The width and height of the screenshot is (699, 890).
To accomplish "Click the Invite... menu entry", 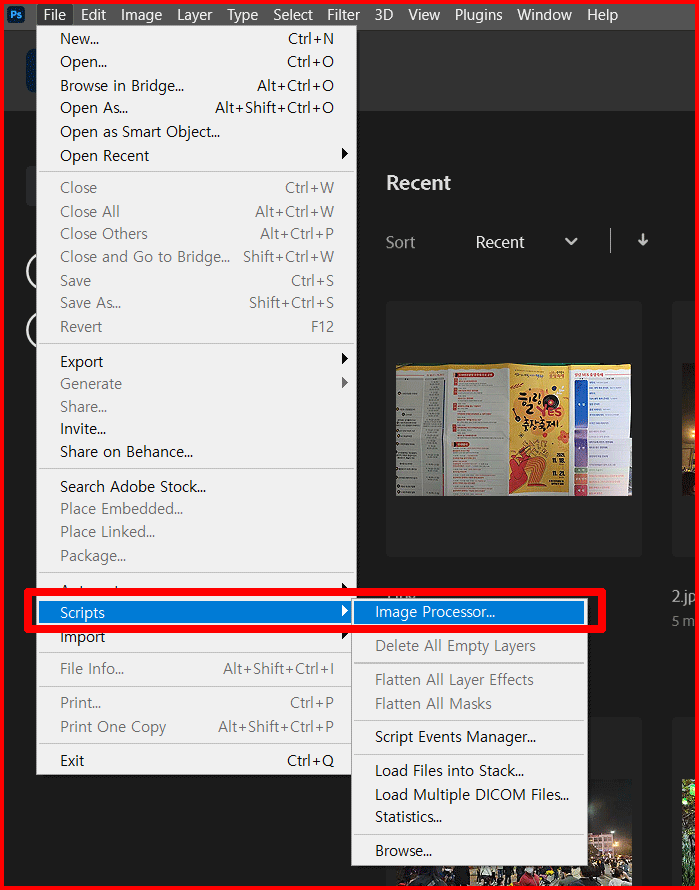I will pyautogui.click(x=196, y=429).
